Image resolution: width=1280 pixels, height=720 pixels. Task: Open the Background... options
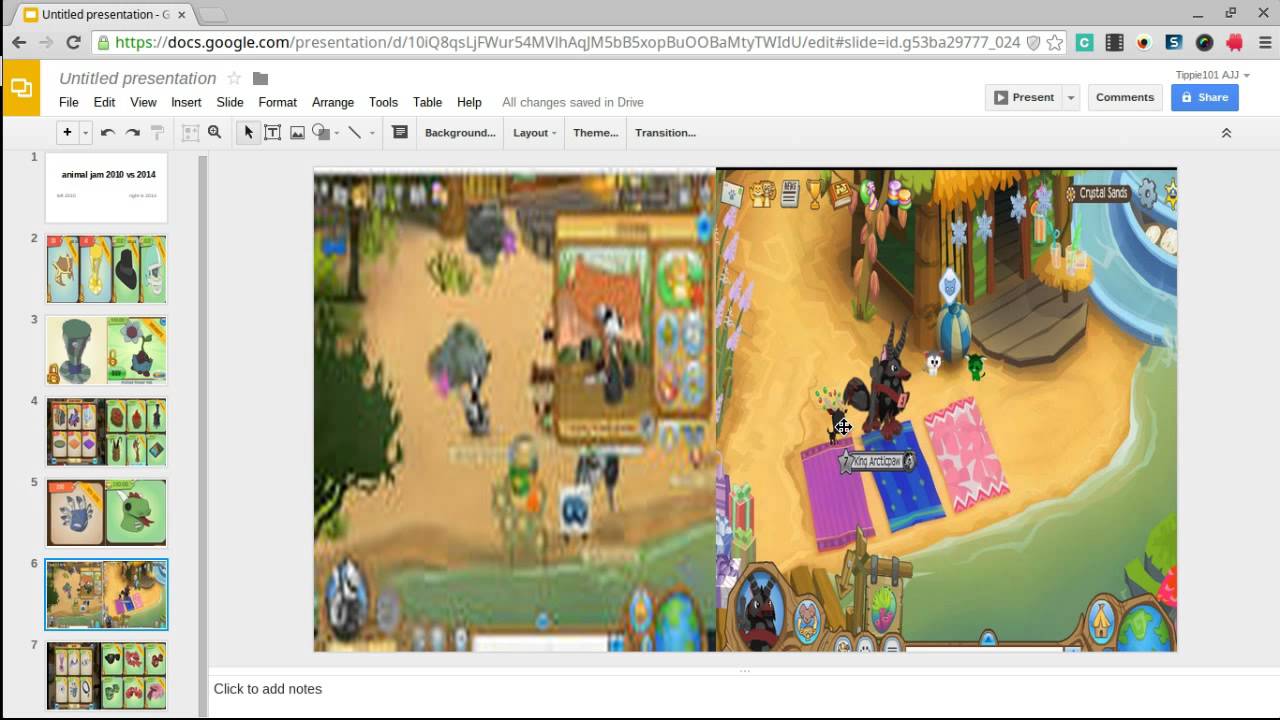click(460, 132)
